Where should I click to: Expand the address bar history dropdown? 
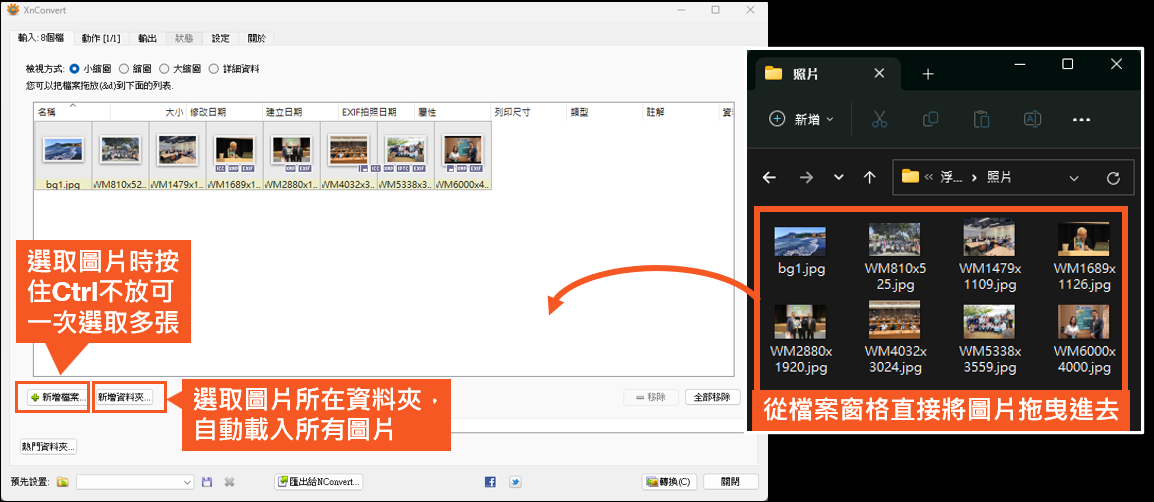point(1074,178)
